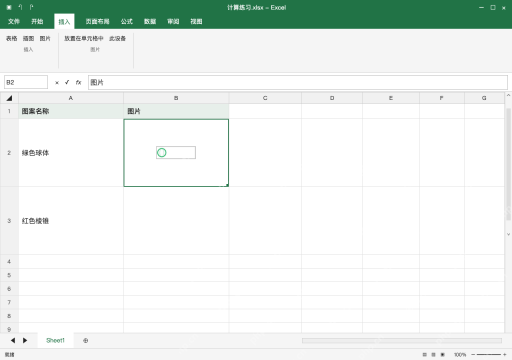Click the 图片 button in insert group
Viewport: 512px width, 360px height.
point(45,39)
